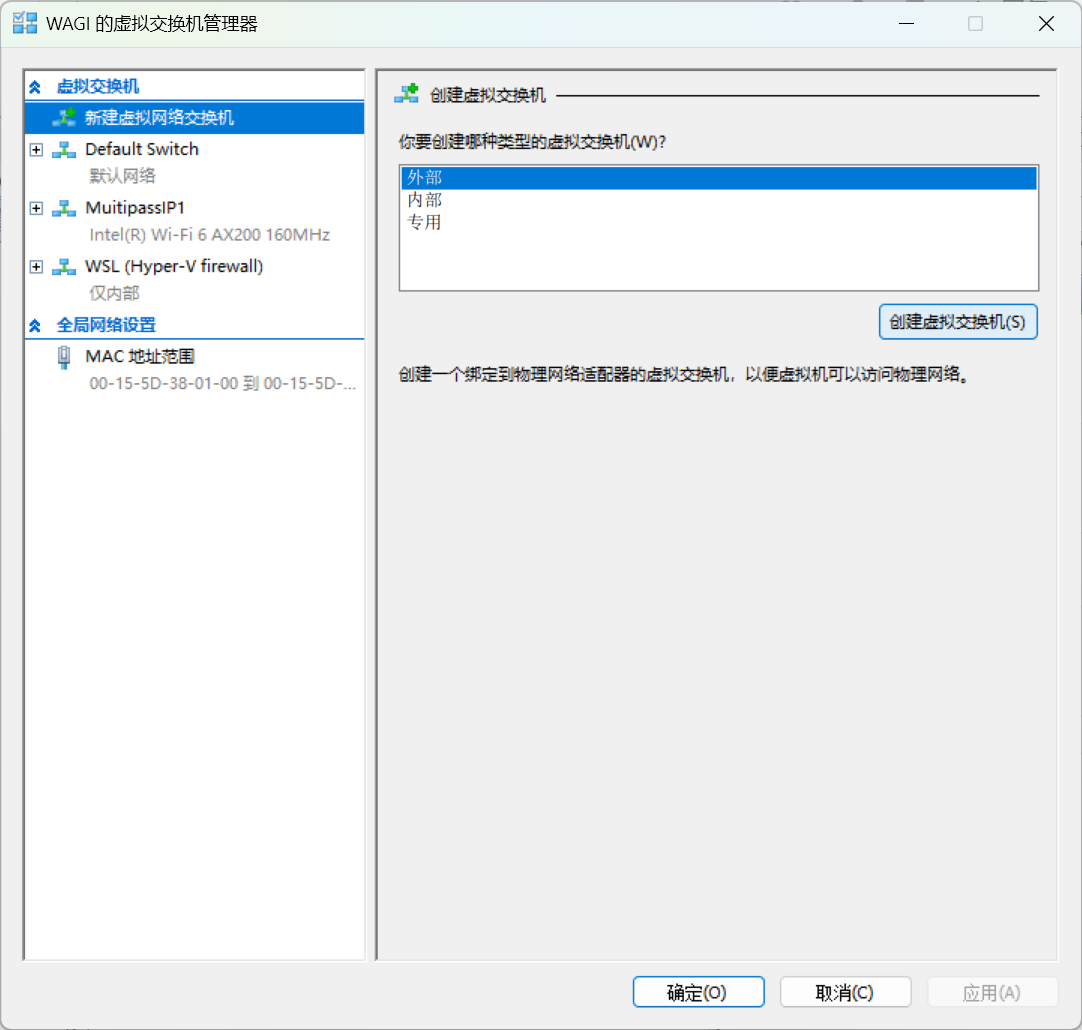
Task: Click the WSL (Hyper-V firewall) switch icon
Action: (64, 267)
